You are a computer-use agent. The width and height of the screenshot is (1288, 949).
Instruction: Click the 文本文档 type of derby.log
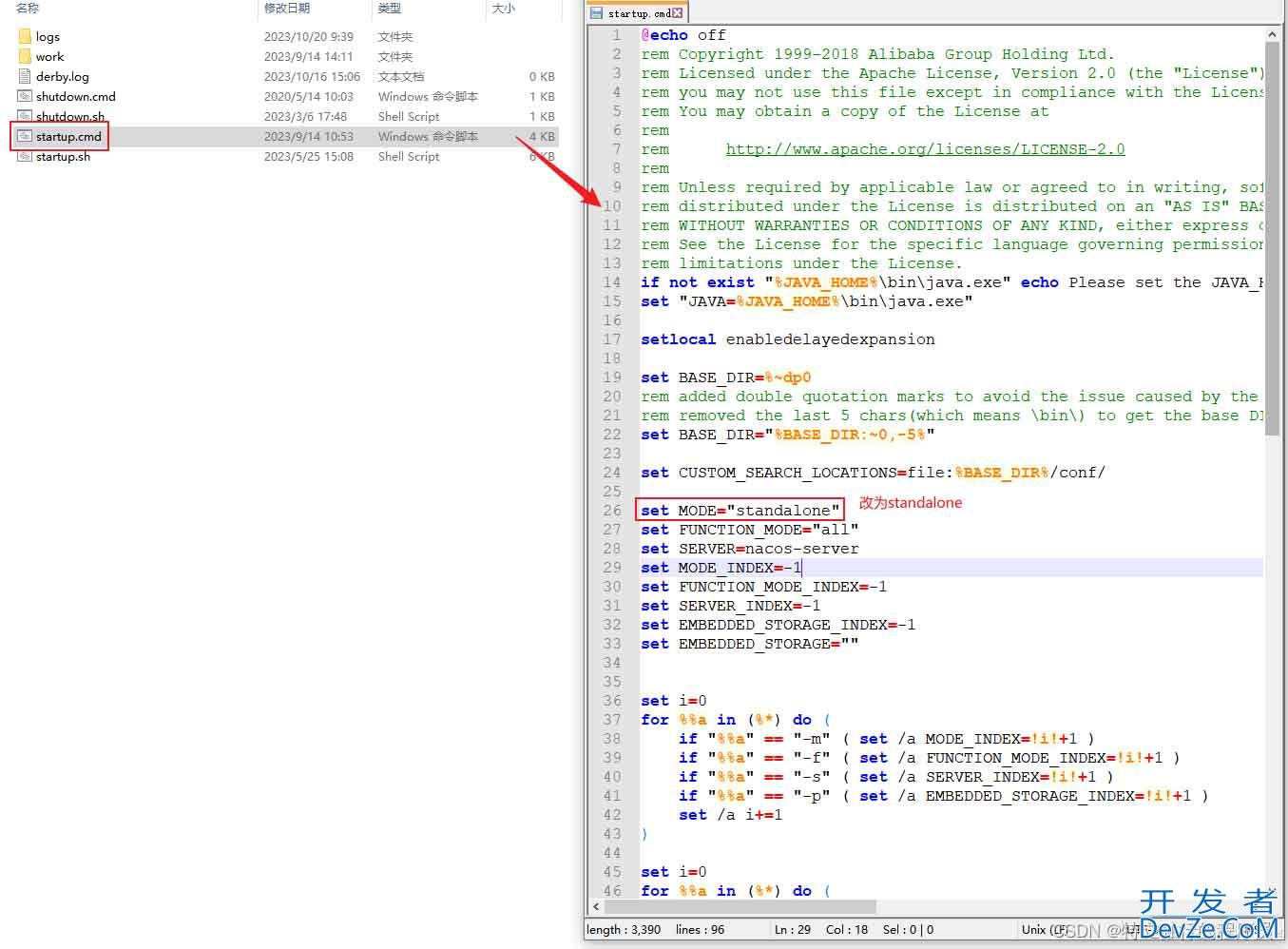401,76
